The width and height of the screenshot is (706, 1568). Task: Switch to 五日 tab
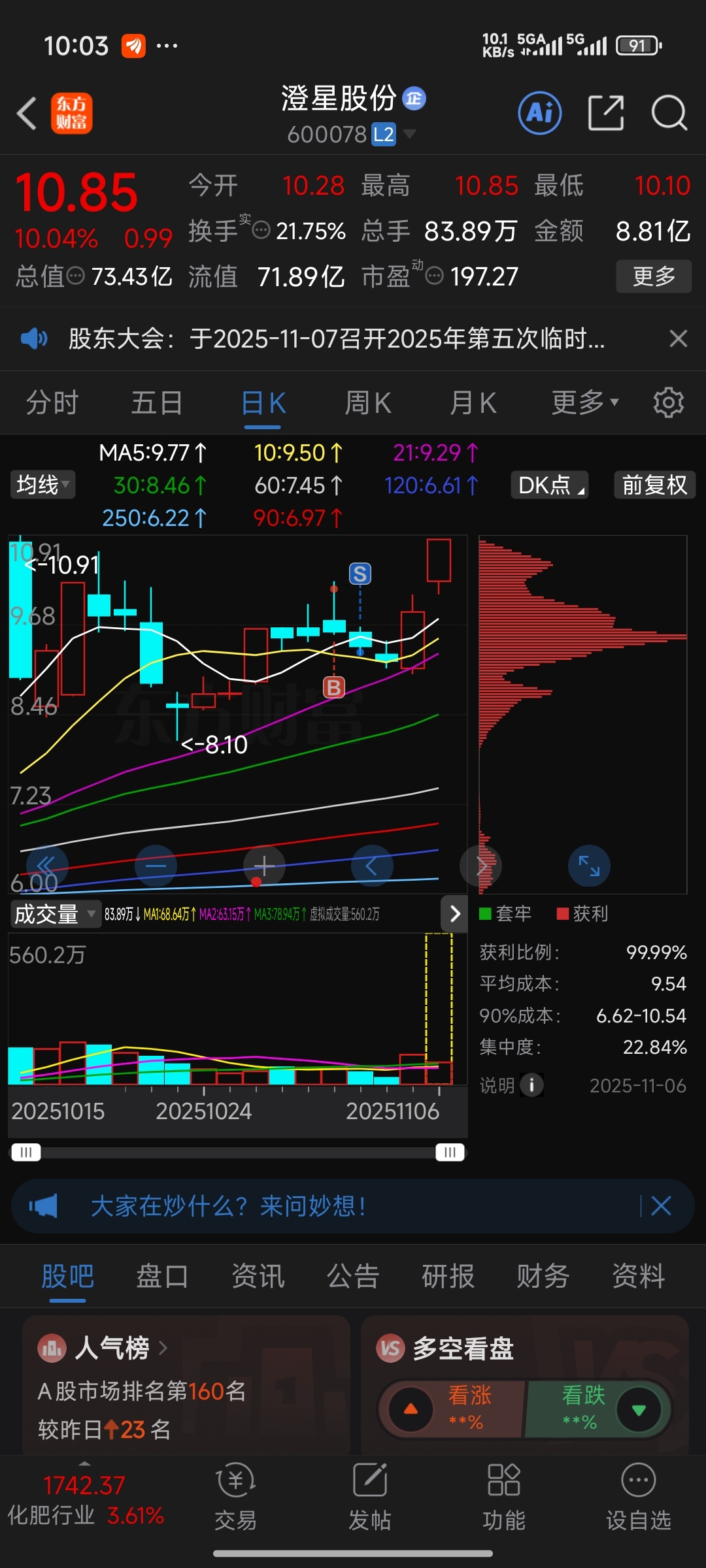click(157, 402)
